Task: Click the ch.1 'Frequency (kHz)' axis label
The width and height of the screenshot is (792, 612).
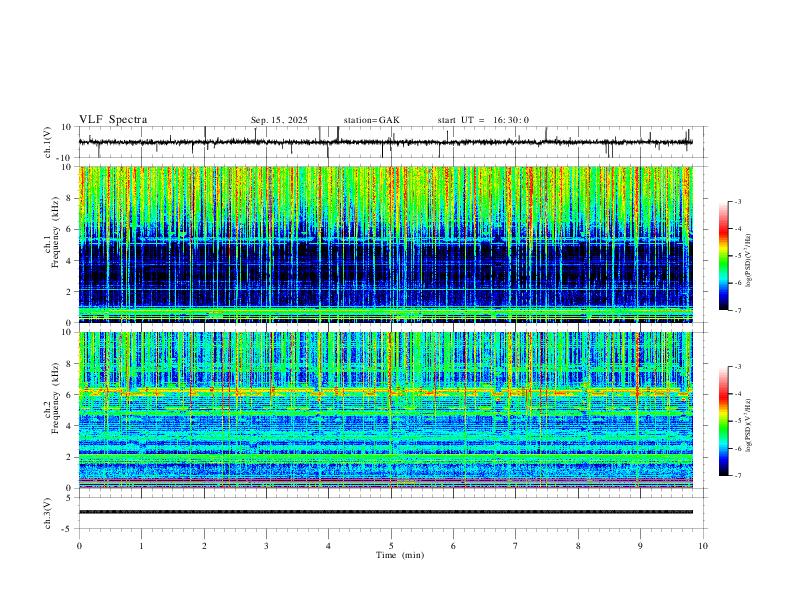Action: tap(55, 233)
